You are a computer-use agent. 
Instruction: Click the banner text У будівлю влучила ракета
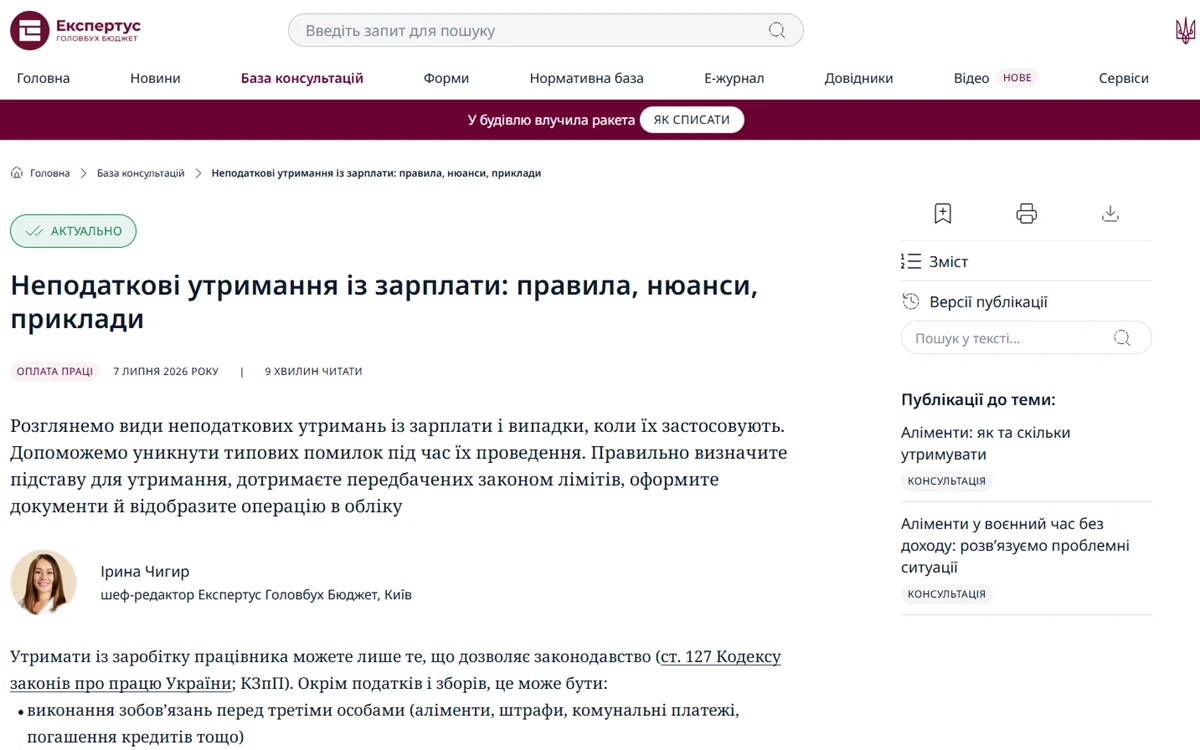551,120
